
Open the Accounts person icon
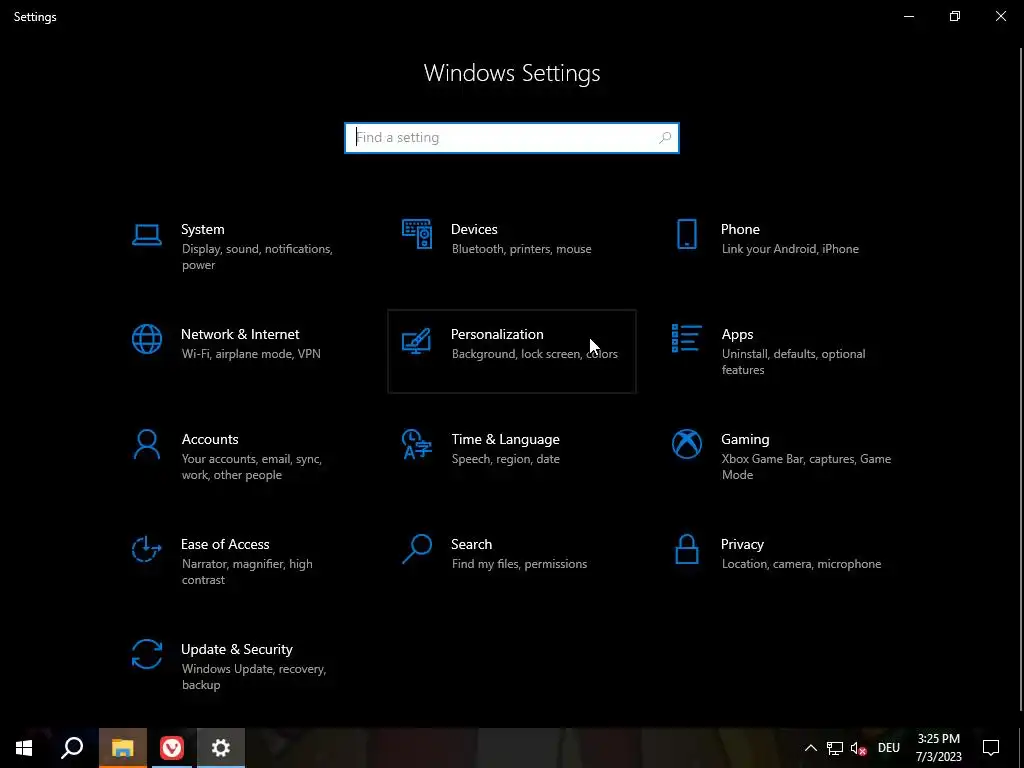coord(146,444)
